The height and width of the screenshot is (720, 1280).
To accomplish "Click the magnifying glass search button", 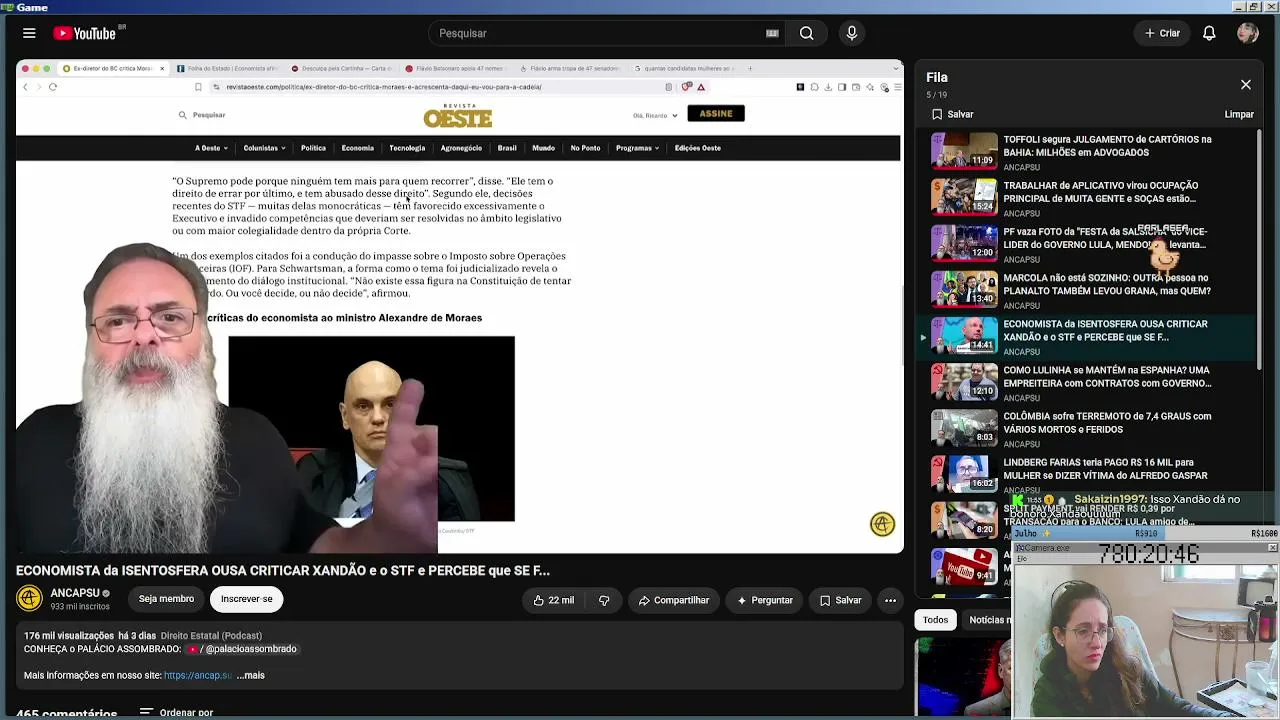I will click(x=806, y=33).
